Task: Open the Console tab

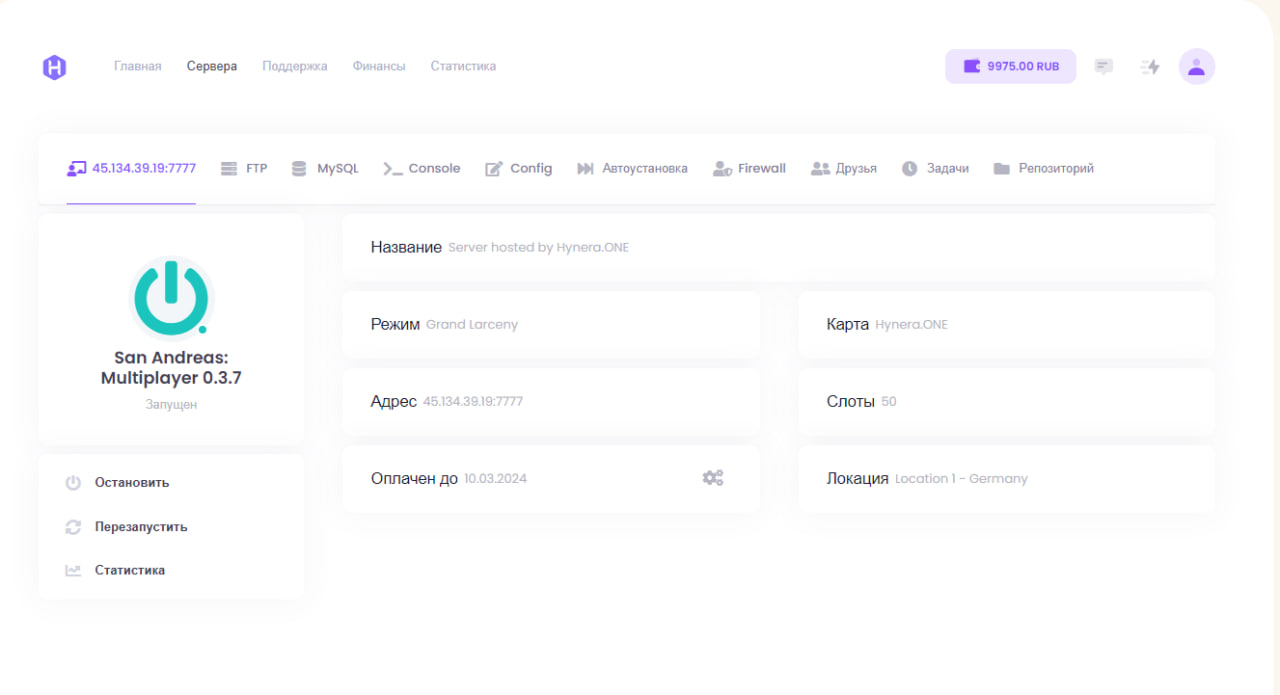Action: tap(423, 169)
